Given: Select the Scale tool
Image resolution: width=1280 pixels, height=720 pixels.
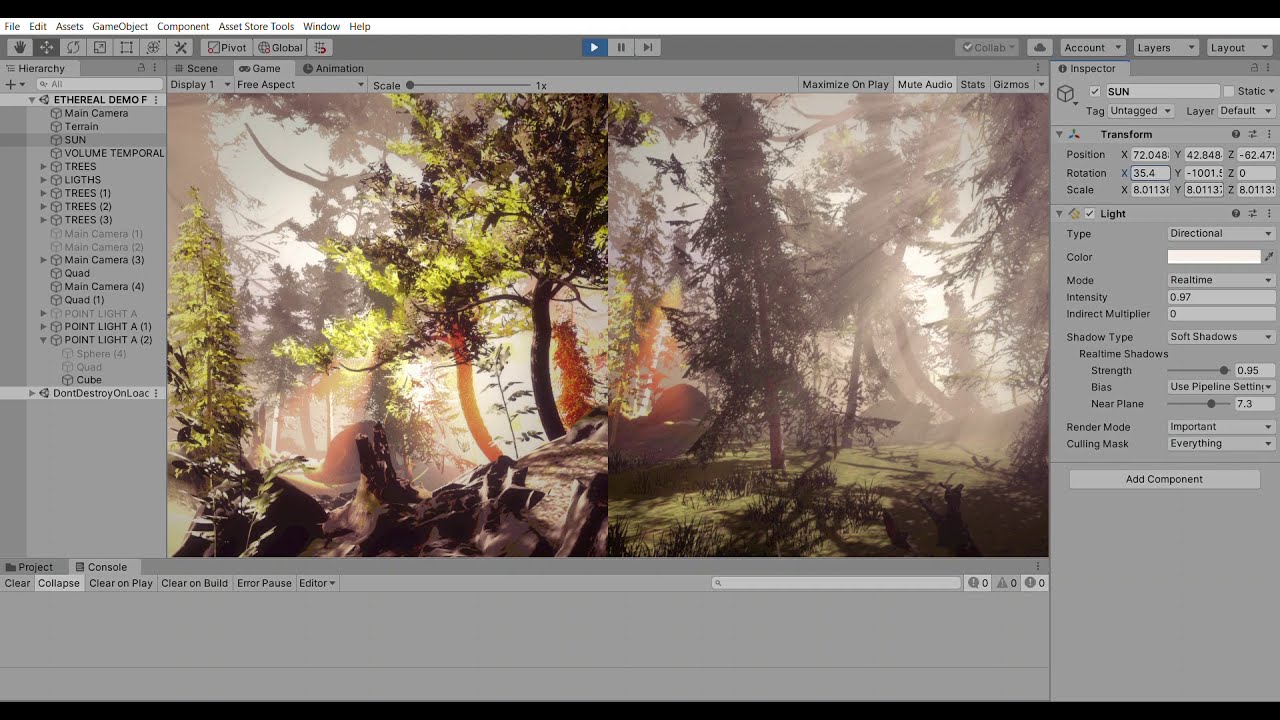Looking at the screenshot, I should [100, 47].
